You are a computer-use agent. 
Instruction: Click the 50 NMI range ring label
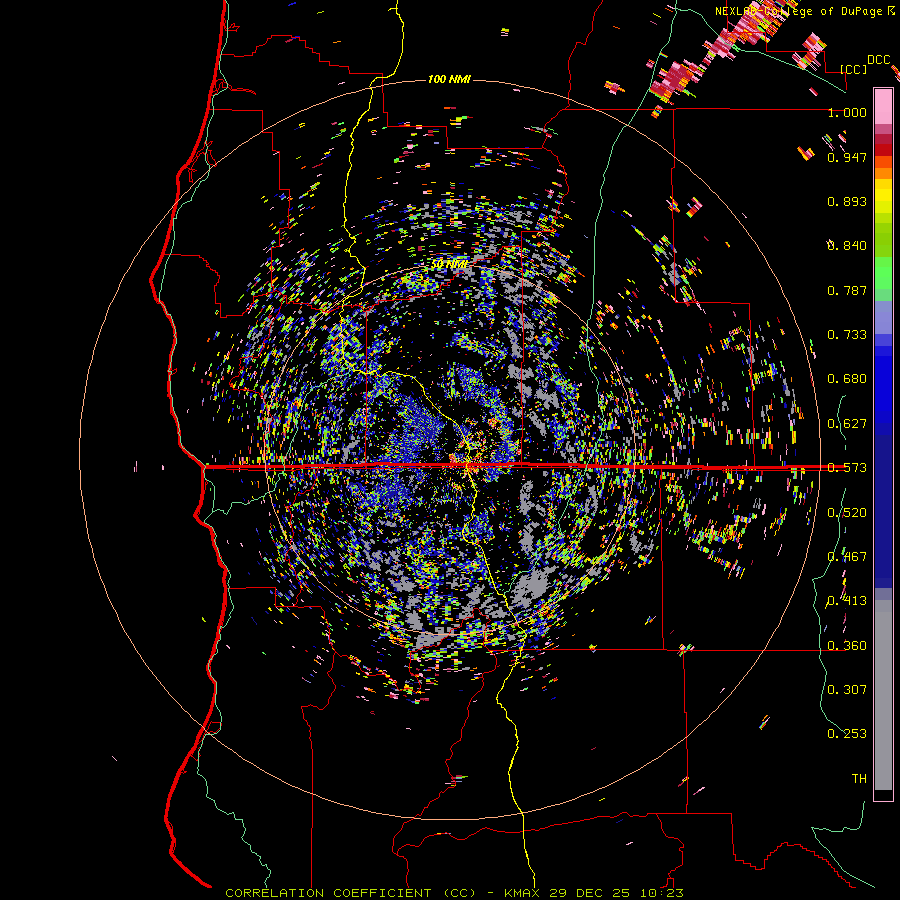click(x=449, y=265)
